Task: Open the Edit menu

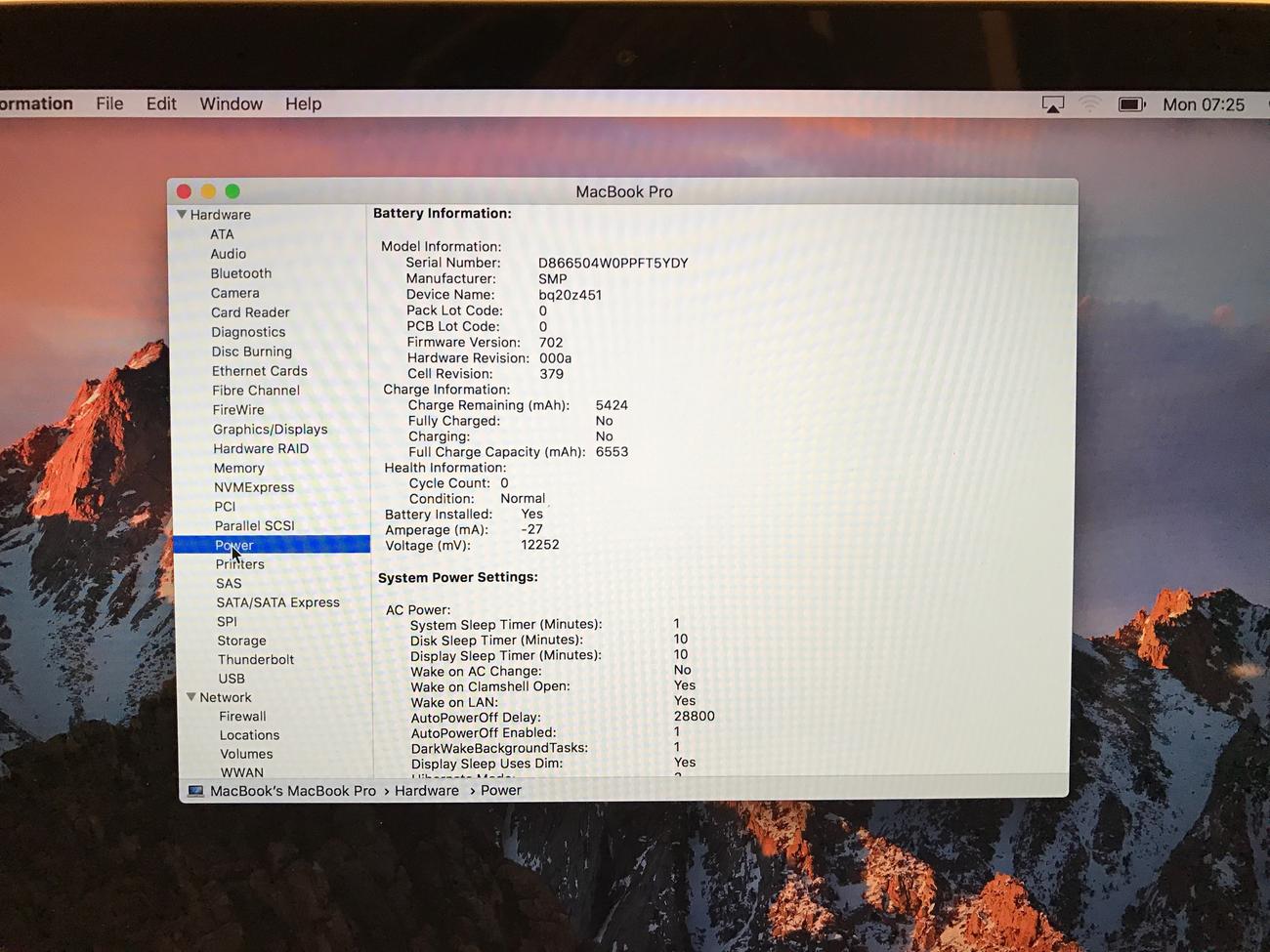Action: [161, 103]
